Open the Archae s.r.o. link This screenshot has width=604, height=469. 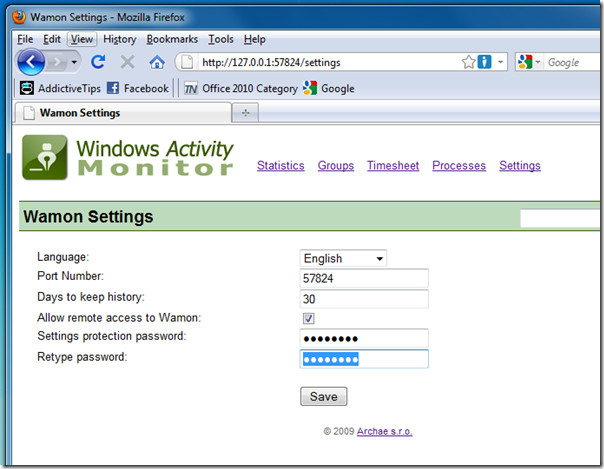pos(384,431)
